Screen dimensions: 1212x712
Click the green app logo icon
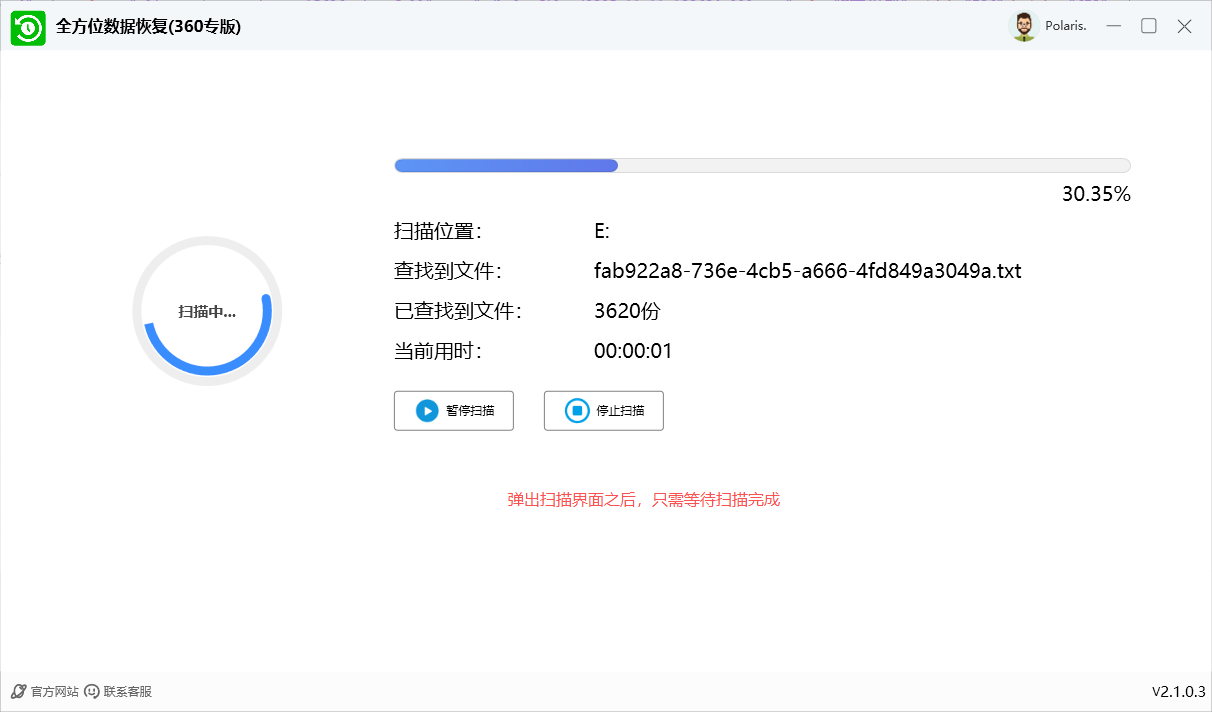click(x=28, y=27)
